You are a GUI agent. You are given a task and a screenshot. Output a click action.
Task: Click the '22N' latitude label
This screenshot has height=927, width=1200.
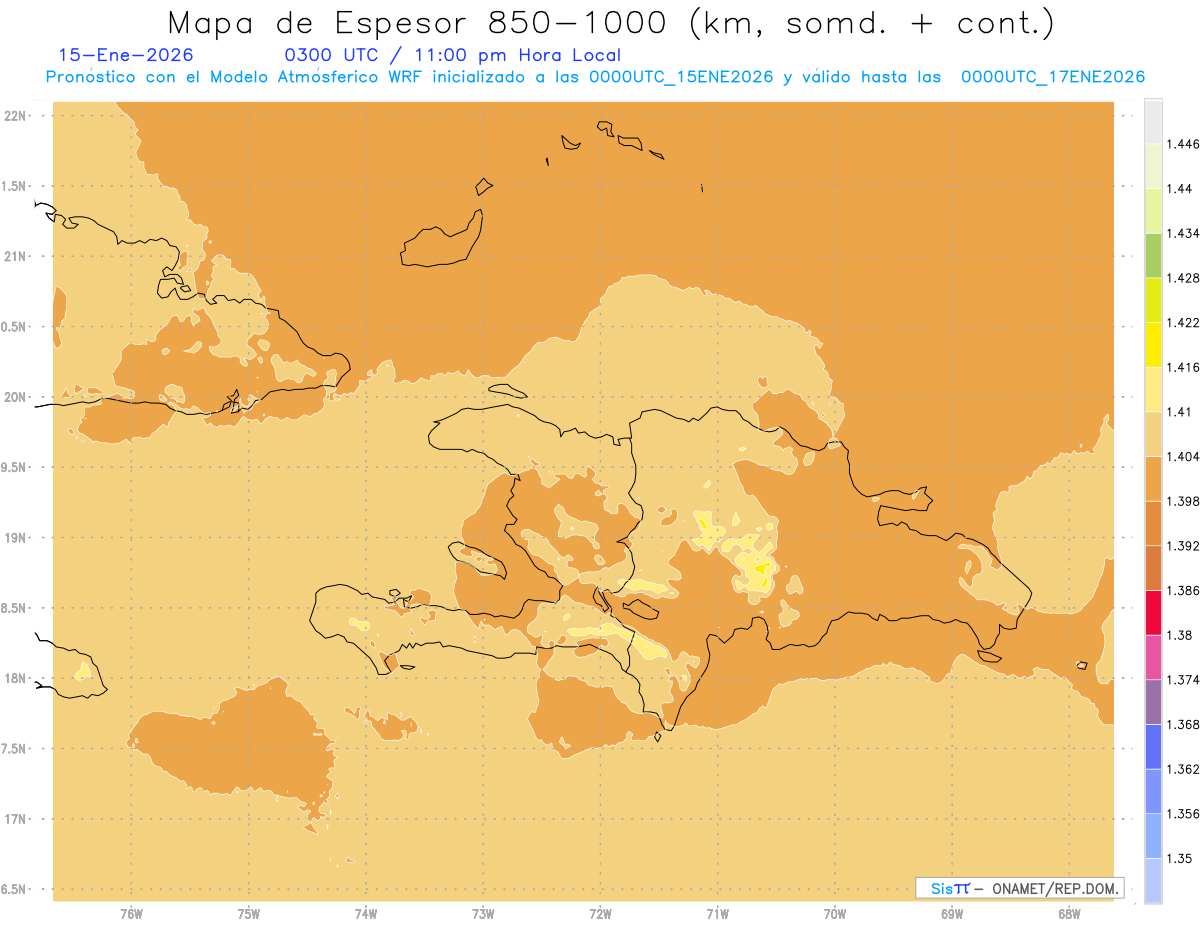pyautogui.click(x=17, y=116)
